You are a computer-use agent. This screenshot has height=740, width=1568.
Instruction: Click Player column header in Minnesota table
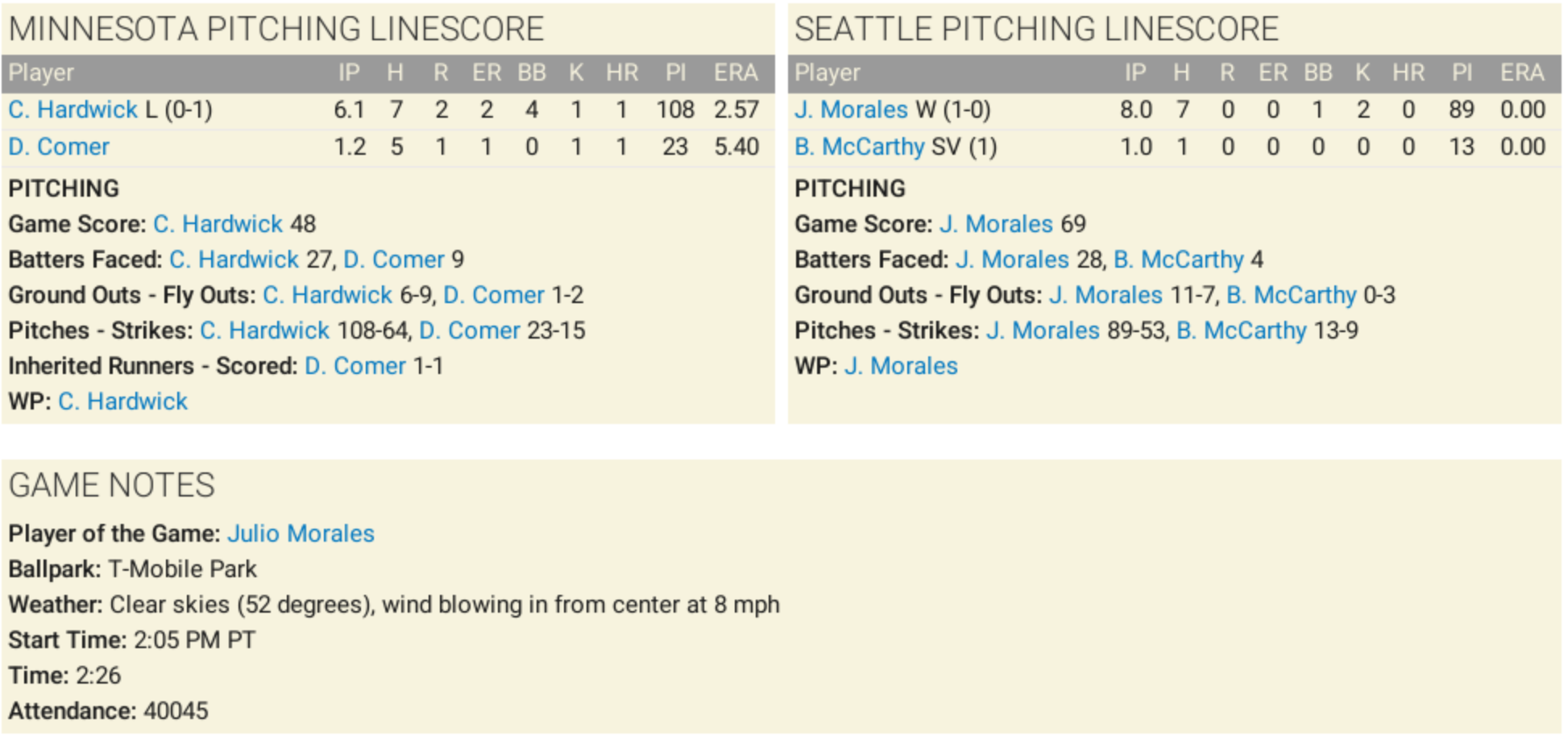(x=41, y=73)
